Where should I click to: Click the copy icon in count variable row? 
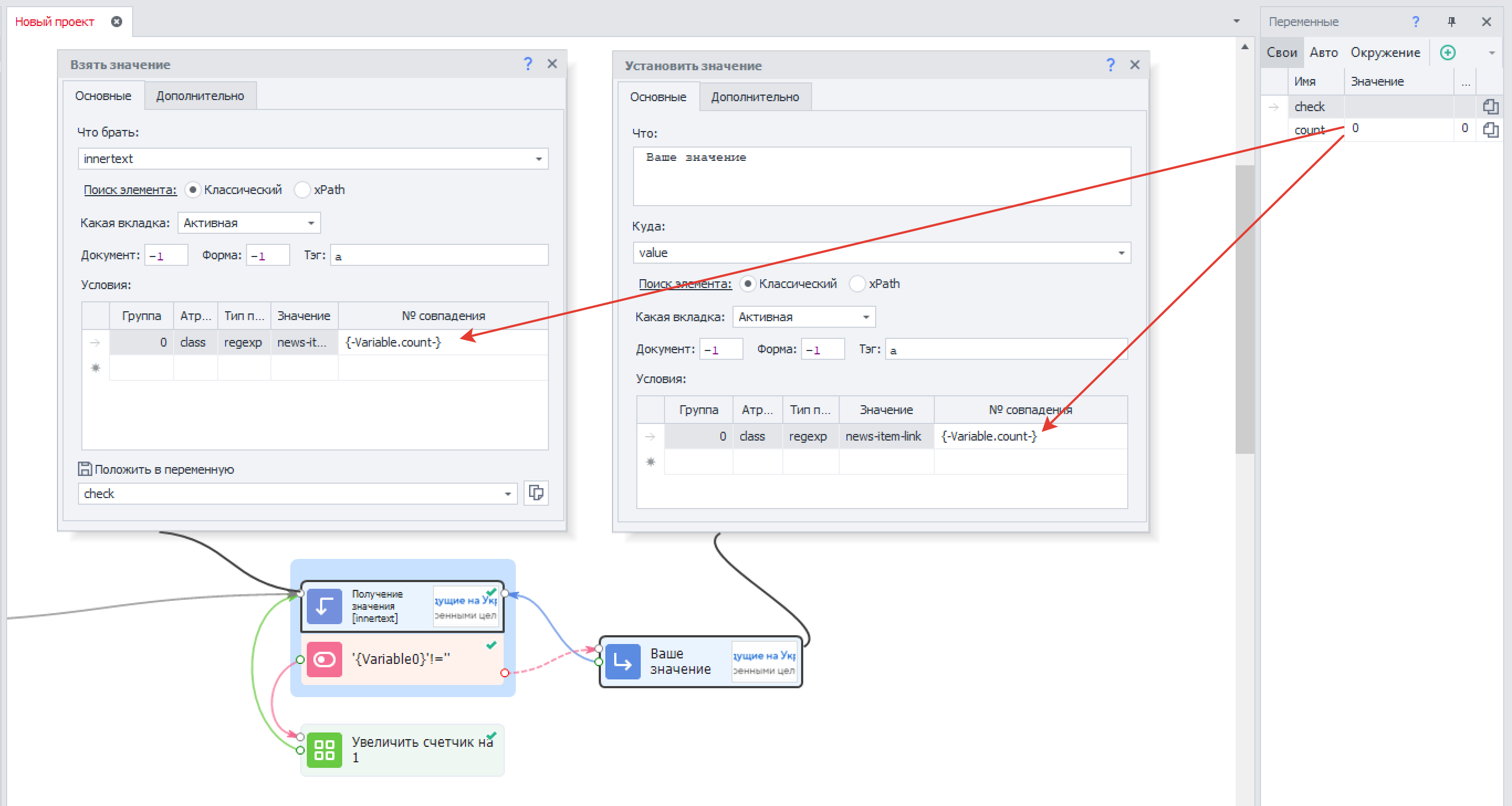pyautogui.click(x=1490, y=129)
